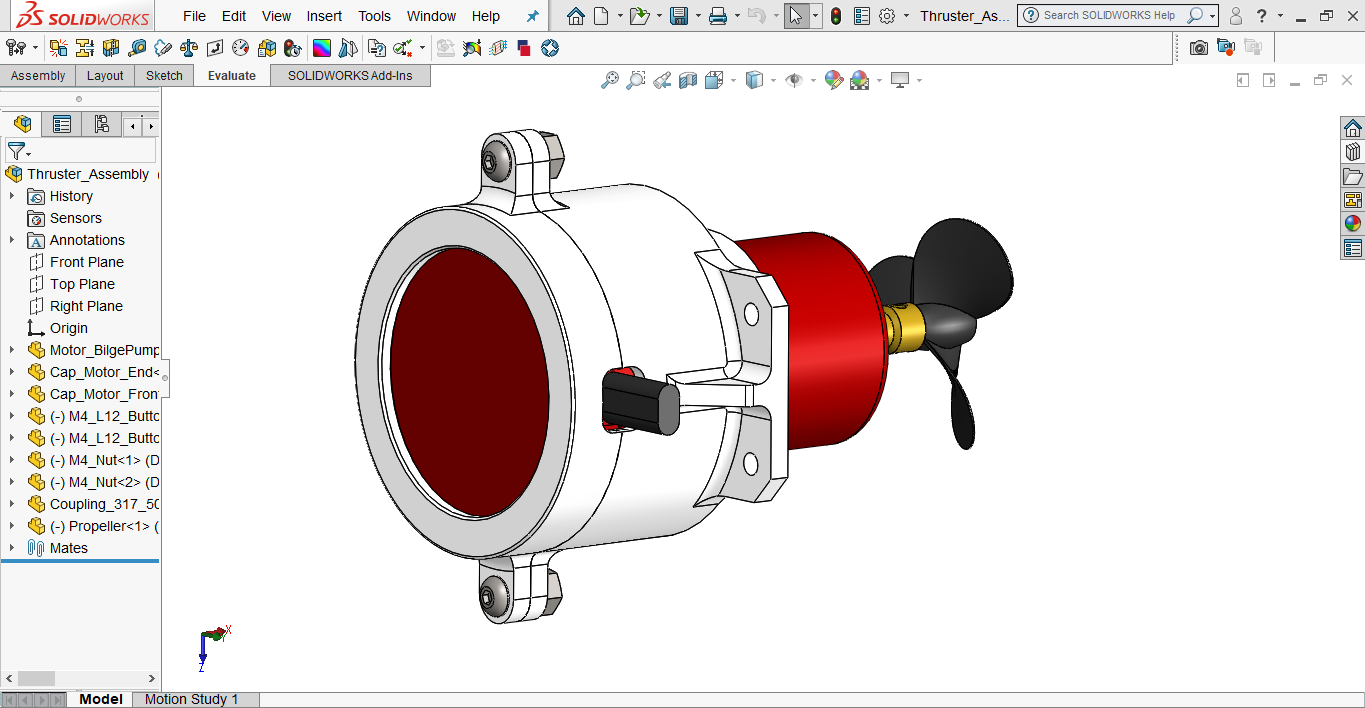The image size is (1365, 708).
Task: Open the Tools menu
Action: [x=375, y=16]
